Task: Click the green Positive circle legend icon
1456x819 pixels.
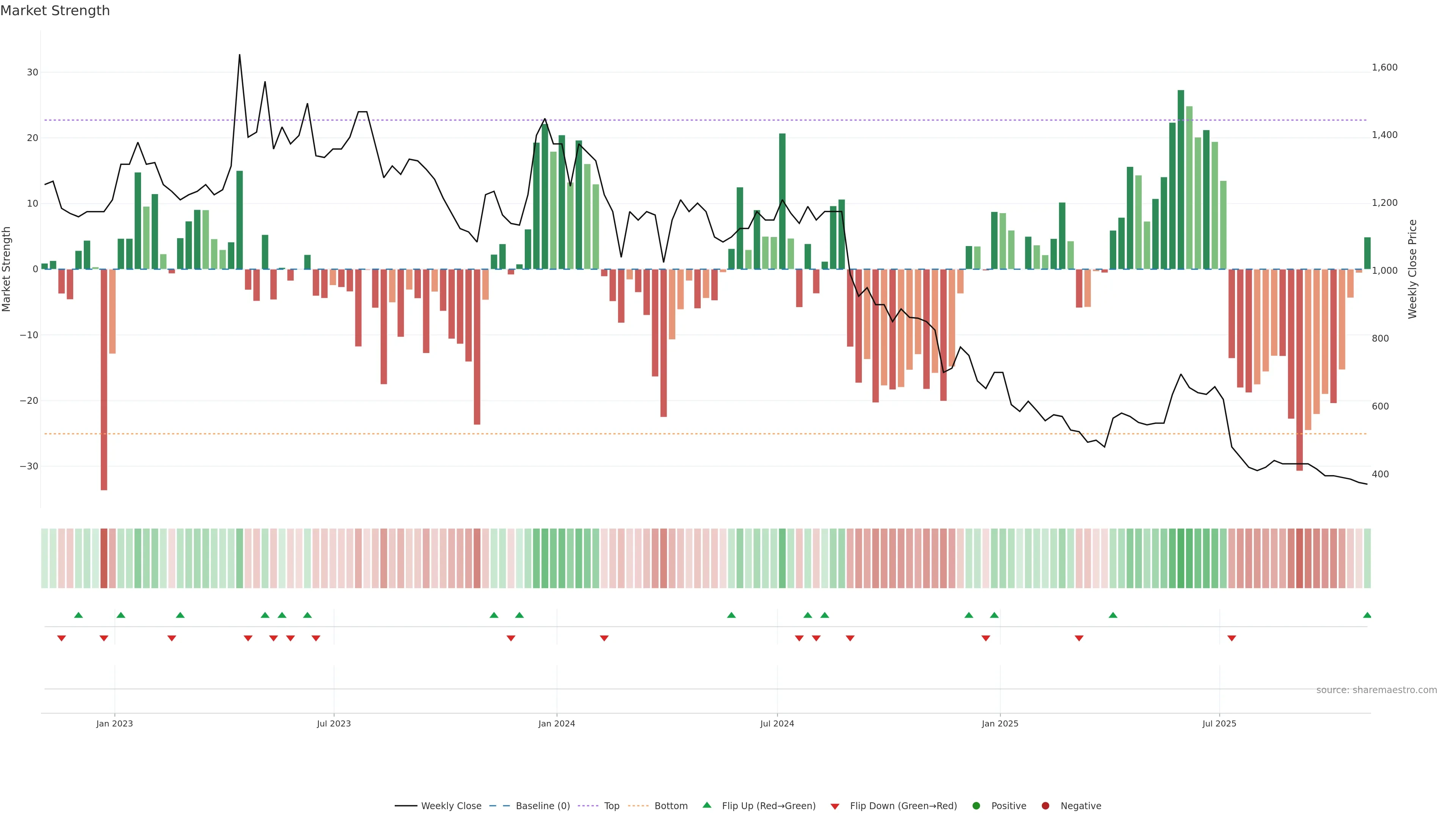Action: 976,806
